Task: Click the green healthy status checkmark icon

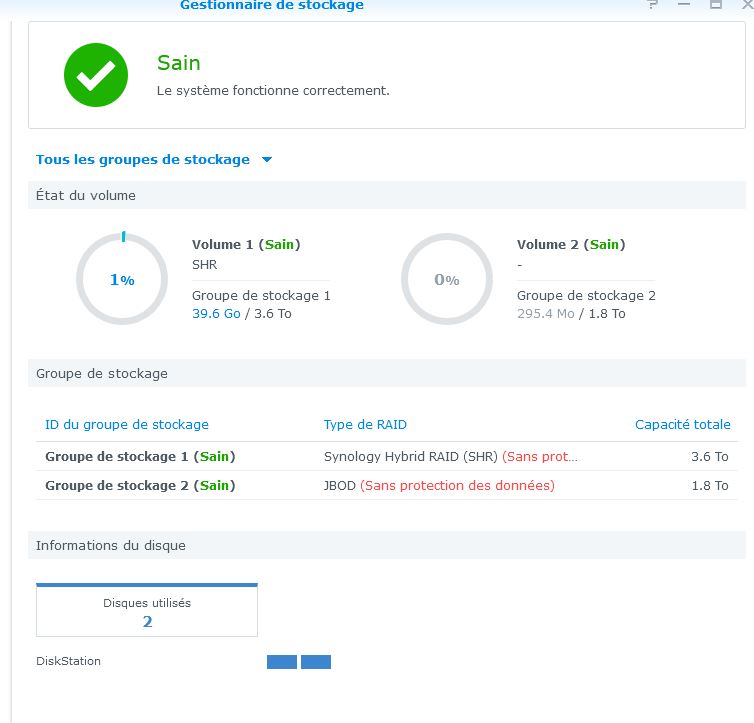Action: coord(96,75)
